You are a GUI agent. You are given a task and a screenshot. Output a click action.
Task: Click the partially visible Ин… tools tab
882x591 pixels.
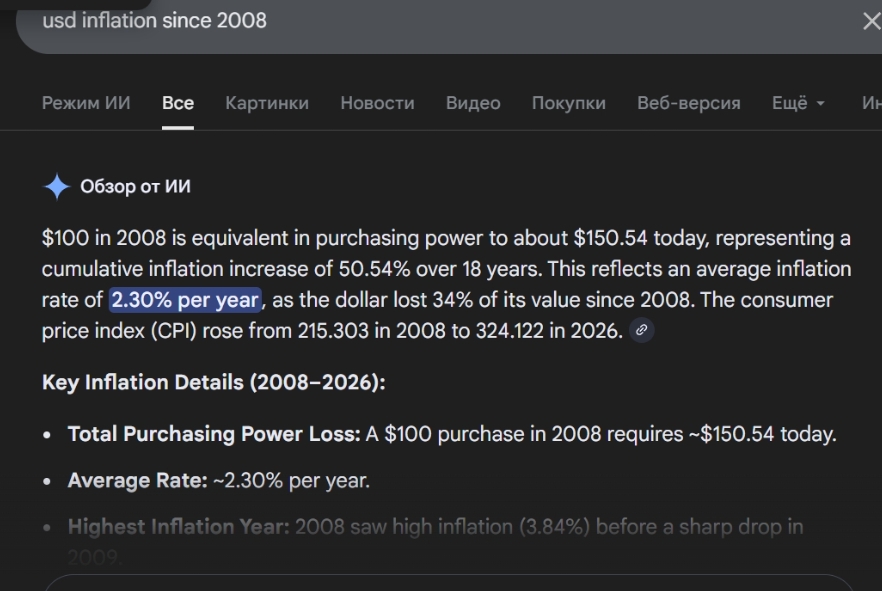click(870, 103)
